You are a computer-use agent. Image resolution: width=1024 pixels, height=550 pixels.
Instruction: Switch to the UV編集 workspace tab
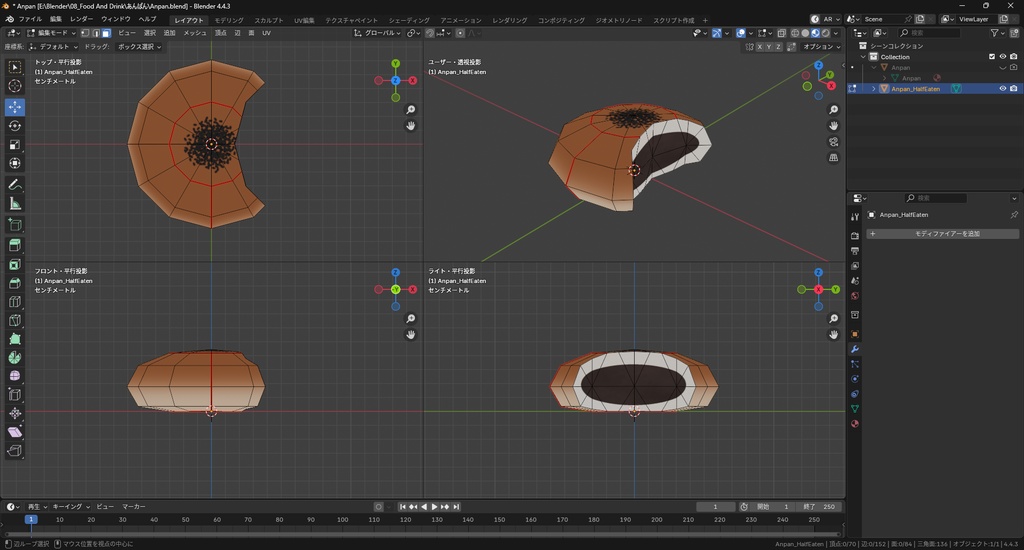[x=304, y=20]
